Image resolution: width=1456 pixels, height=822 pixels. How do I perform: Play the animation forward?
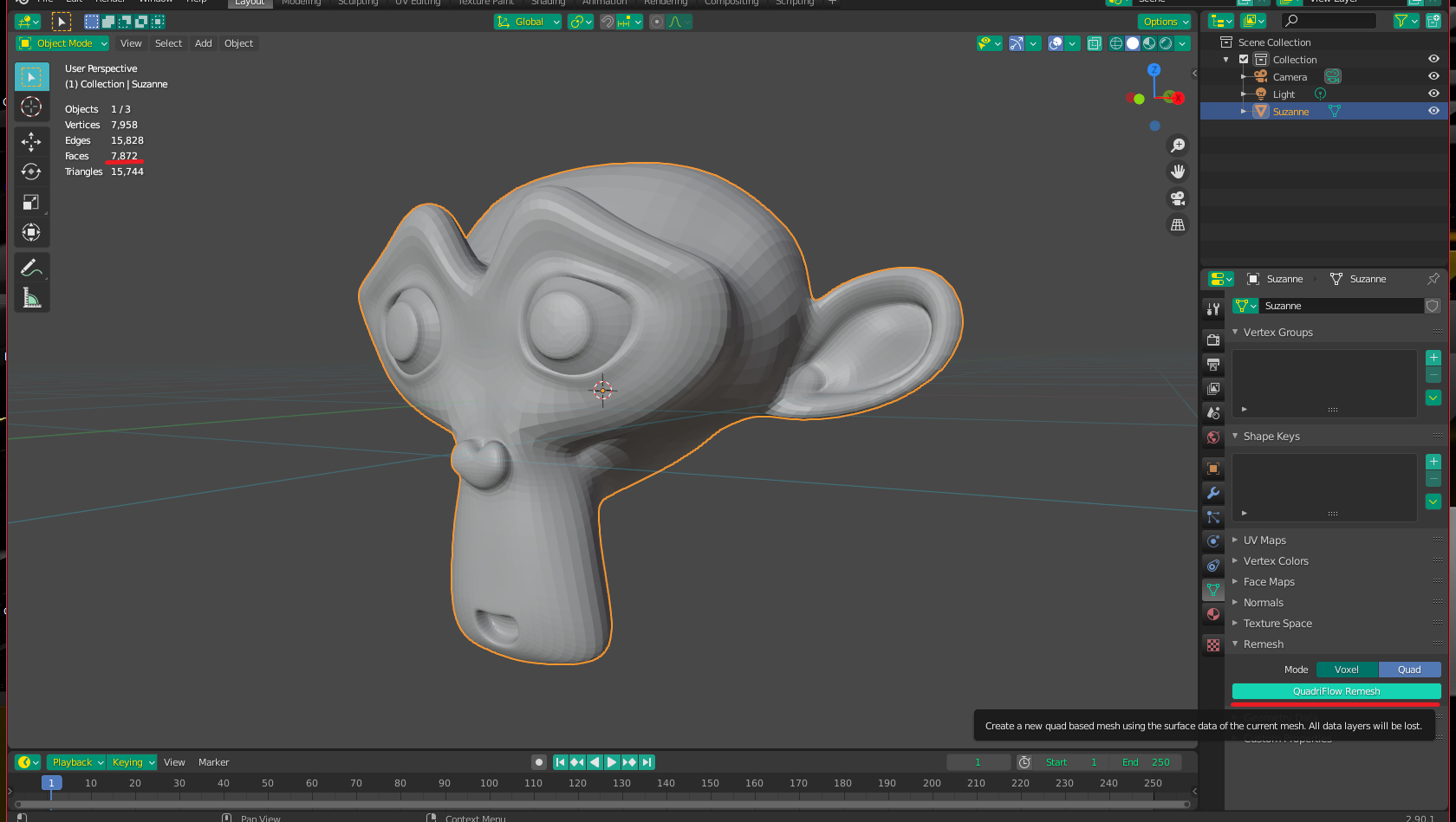(x=612, y=762)
